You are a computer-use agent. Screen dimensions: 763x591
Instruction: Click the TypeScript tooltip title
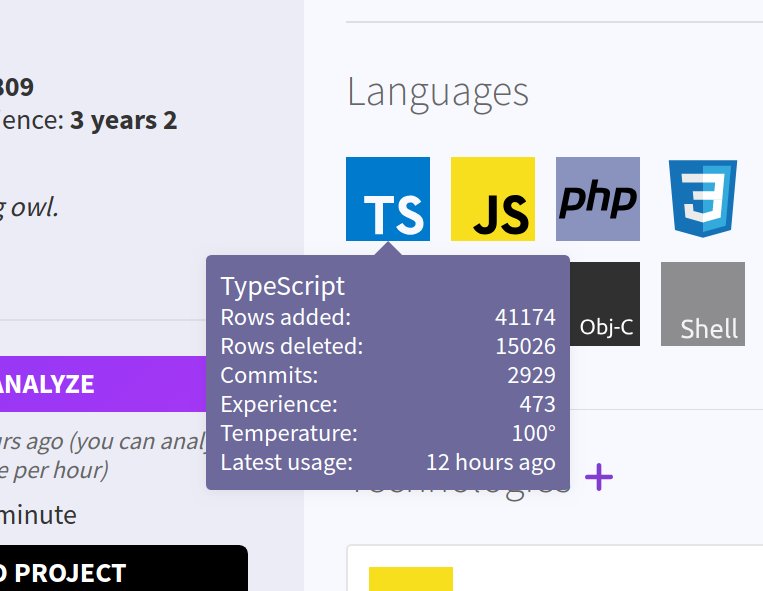tap(283, 286)
